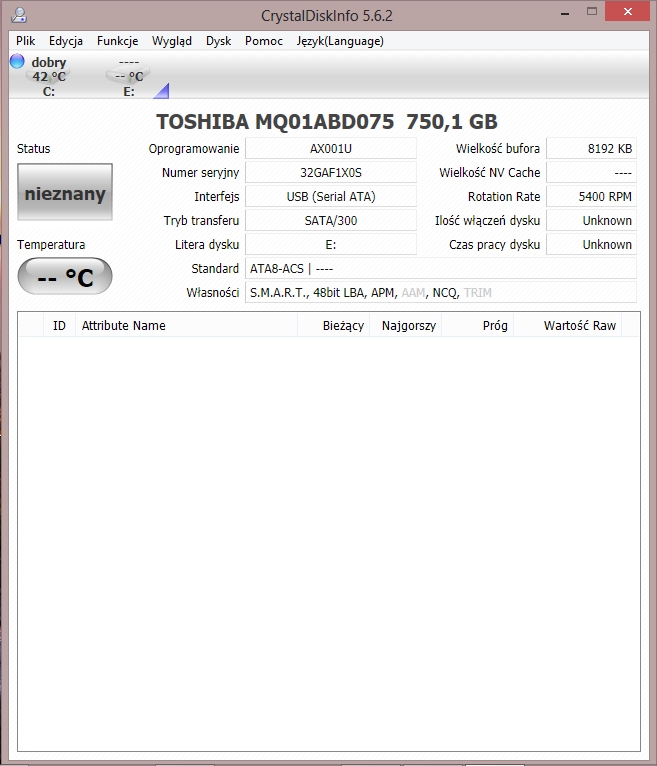Click the Najgorszy column header
The image size is (657, 766).
click(x=405, y=325)
